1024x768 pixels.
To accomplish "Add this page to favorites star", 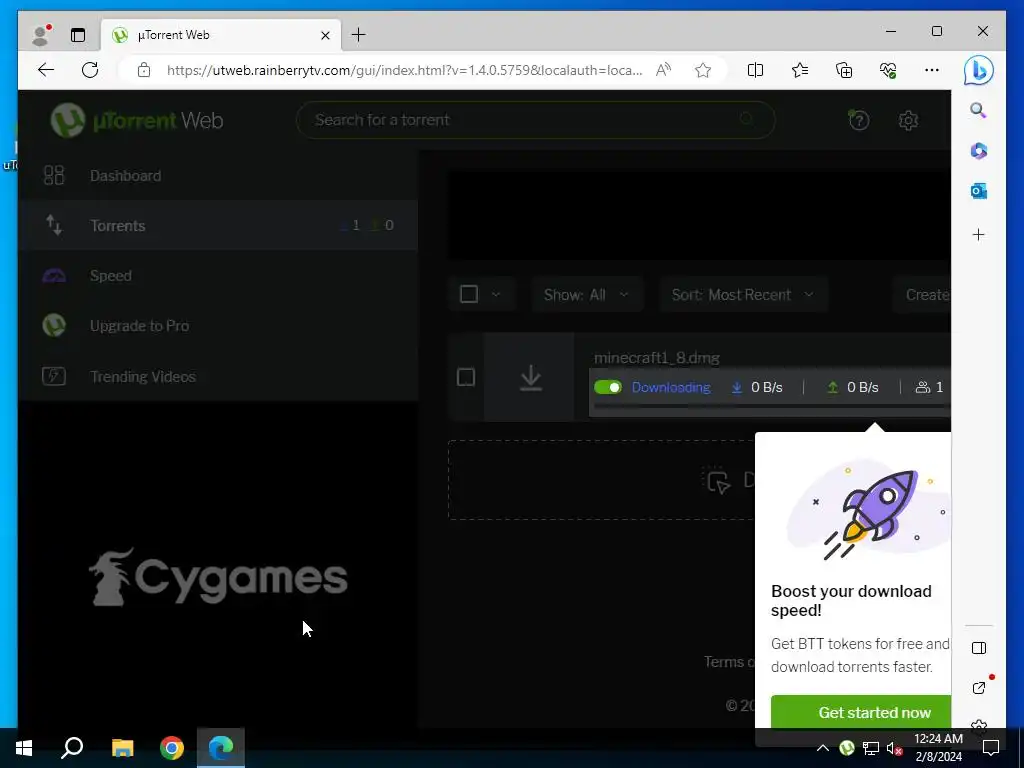I will pyautogui.click(x=703, y=70).
